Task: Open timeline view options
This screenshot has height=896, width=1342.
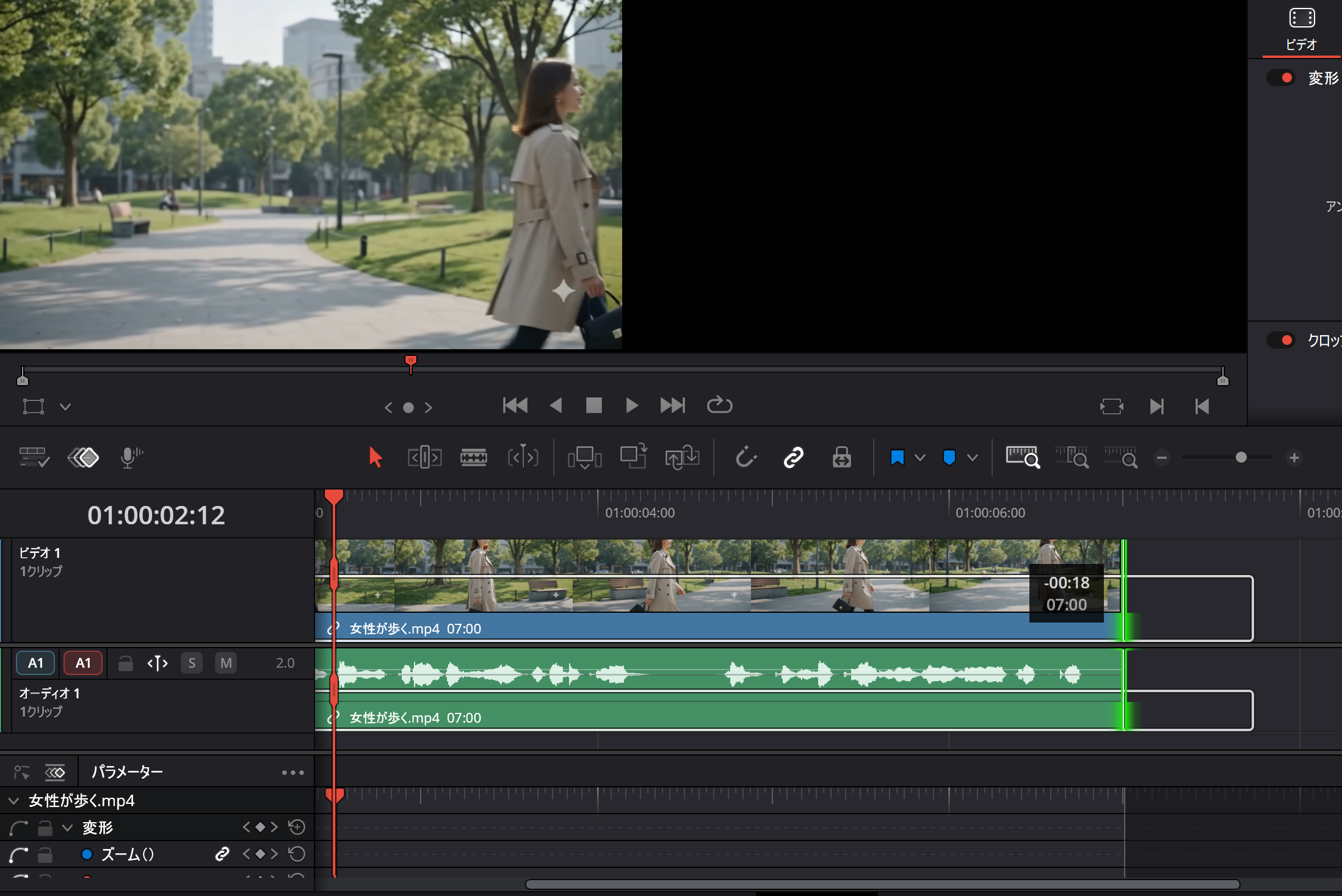Action: [34, 457]
